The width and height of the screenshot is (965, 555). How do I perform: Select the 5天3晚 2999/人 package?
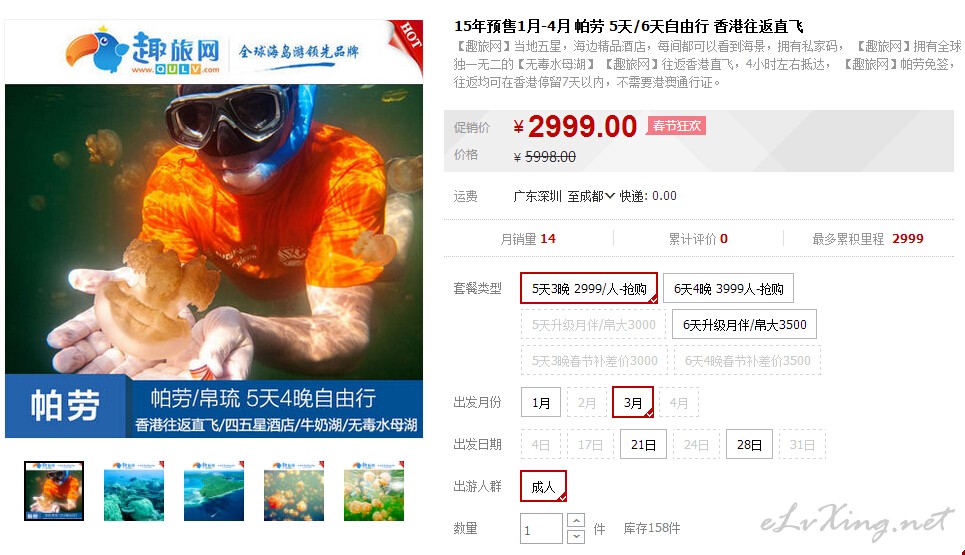(589, 288)
